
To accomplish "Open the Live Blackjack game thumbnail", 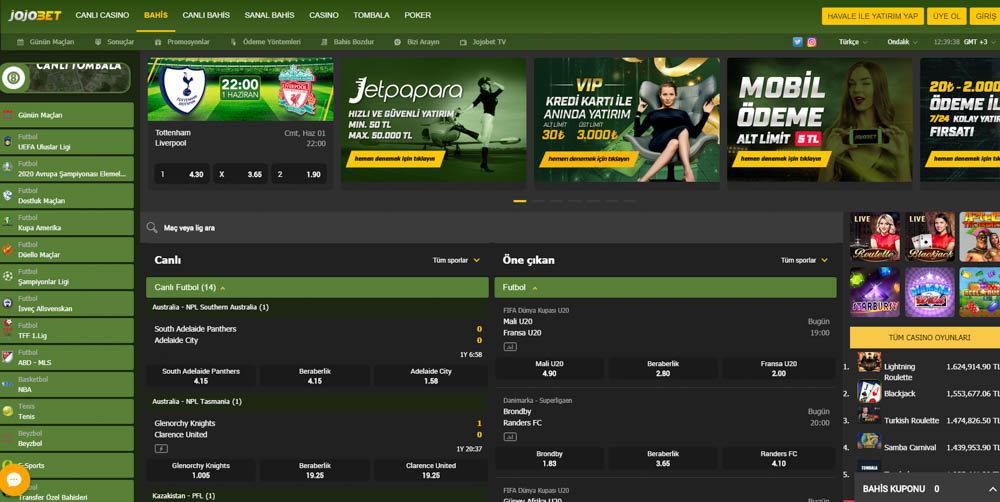I will click(930, 237).
